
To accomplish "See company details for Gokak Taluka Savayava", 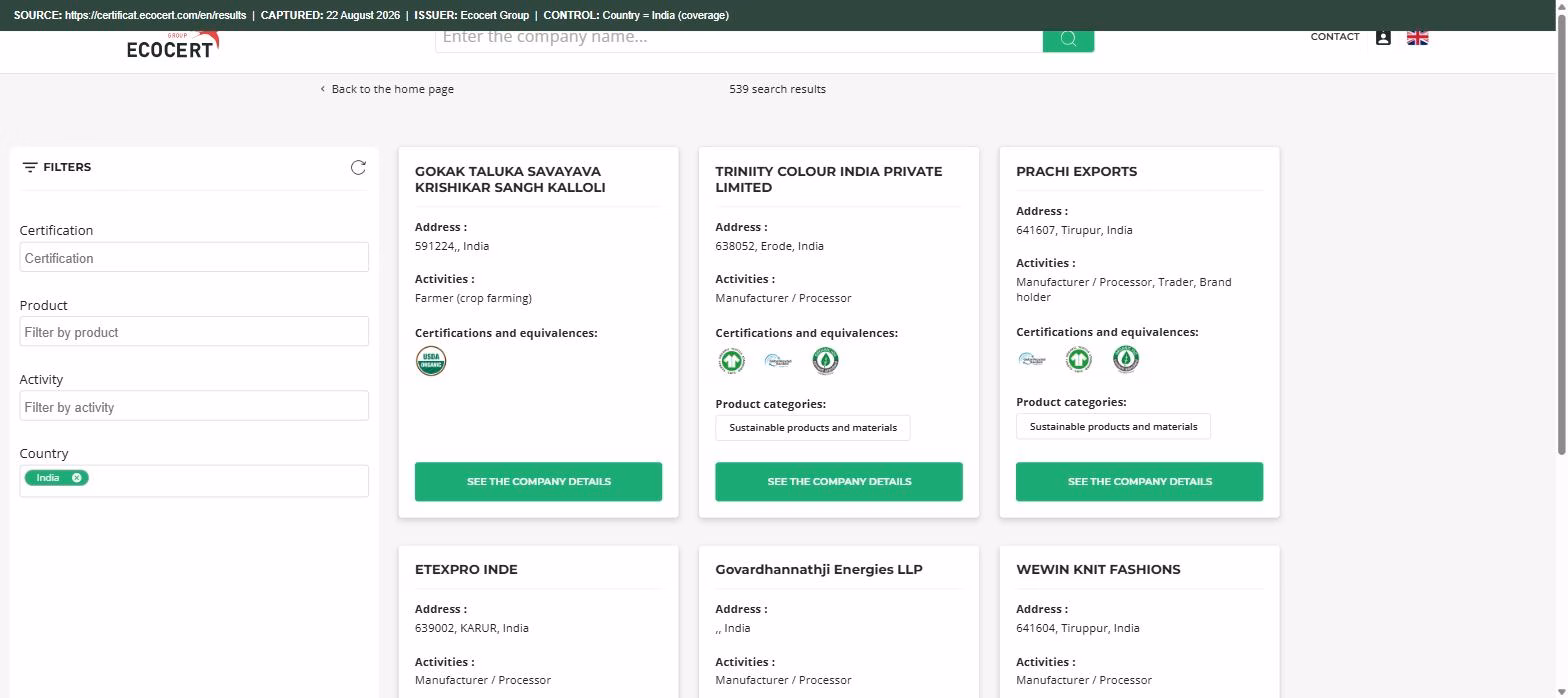I will [538, 481].
